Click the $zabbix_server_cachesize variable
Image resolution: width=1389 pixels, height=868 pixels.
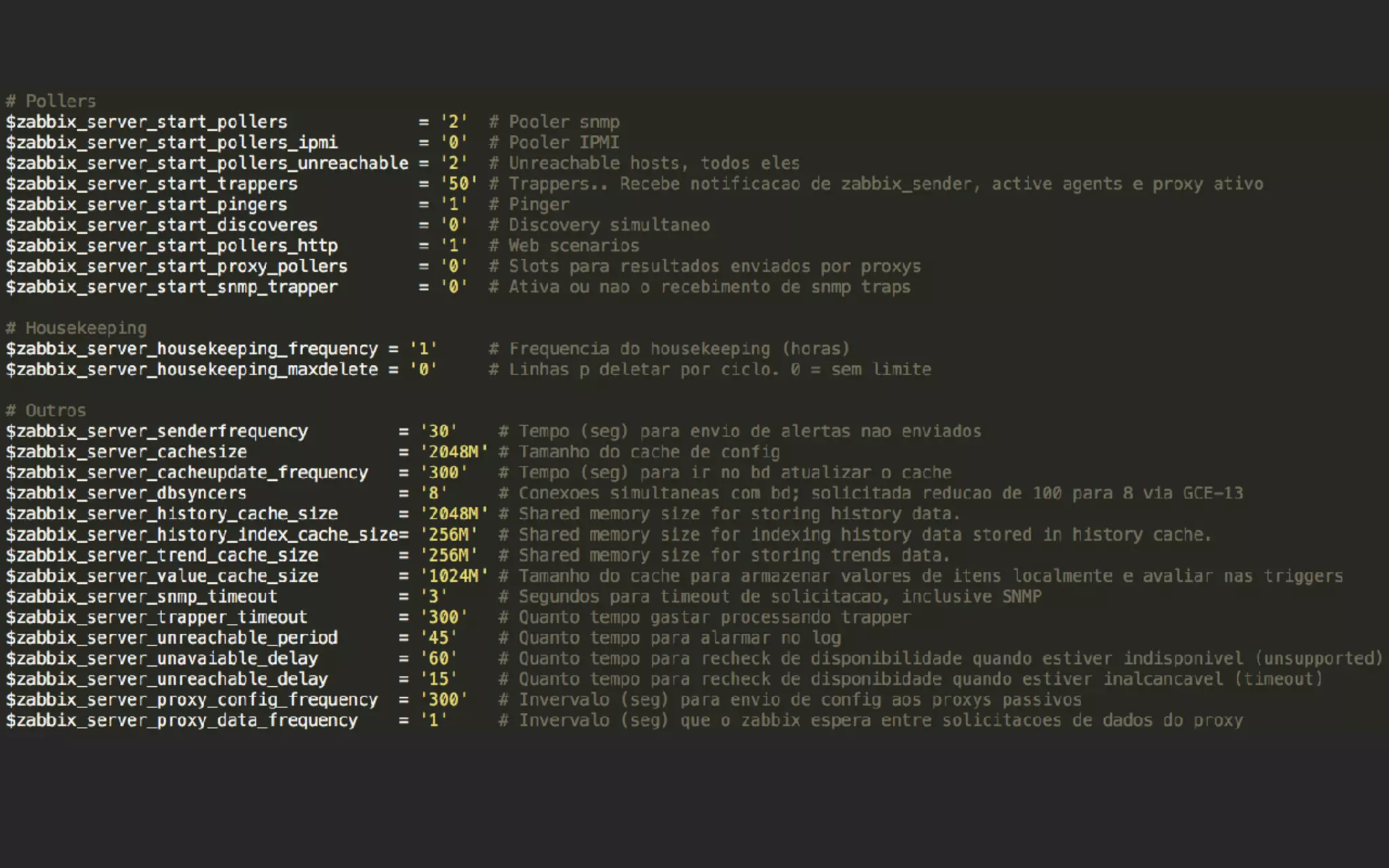click(x=126, y=452)
